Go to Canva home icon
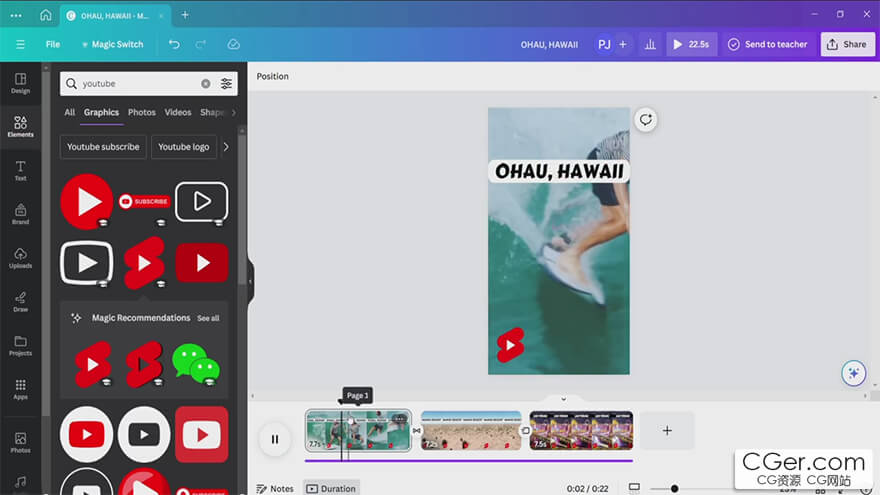This screenshot has width=880, height=495. pyautogui.click(x=45, y=15)
